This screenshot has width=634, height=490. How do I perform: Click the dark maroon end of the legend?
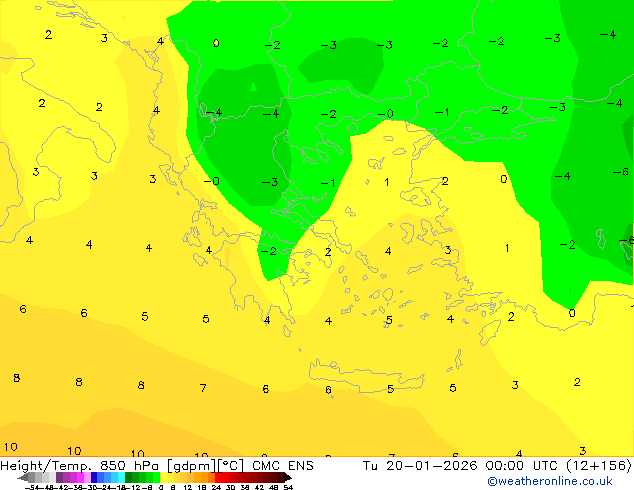(x=284, y=477)
